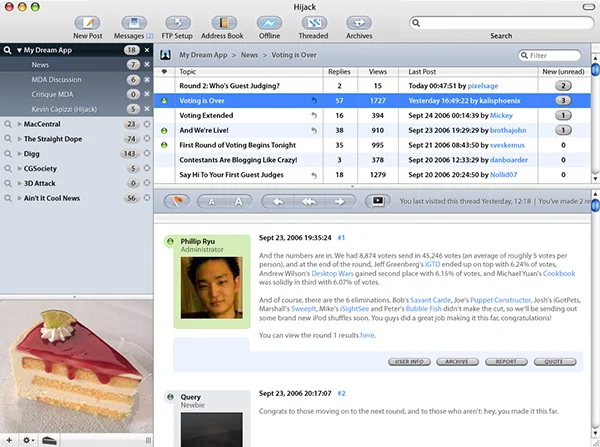
Task: Expand the MacCentral group
Action: [x=19, y=124]
